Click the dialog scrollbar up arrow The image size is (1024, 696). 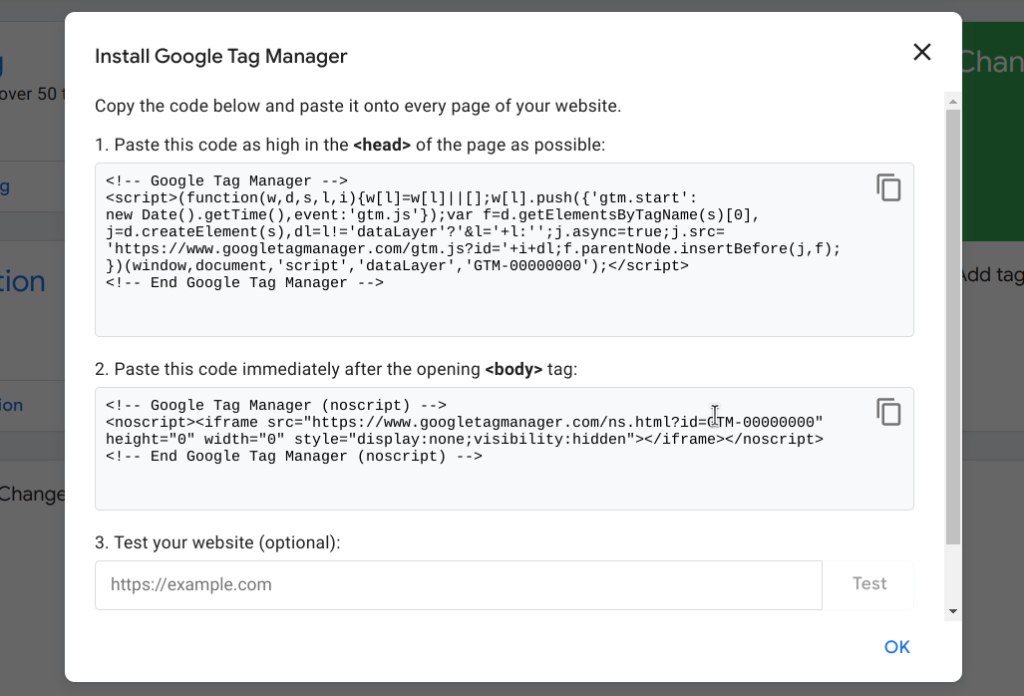point(953,102)
